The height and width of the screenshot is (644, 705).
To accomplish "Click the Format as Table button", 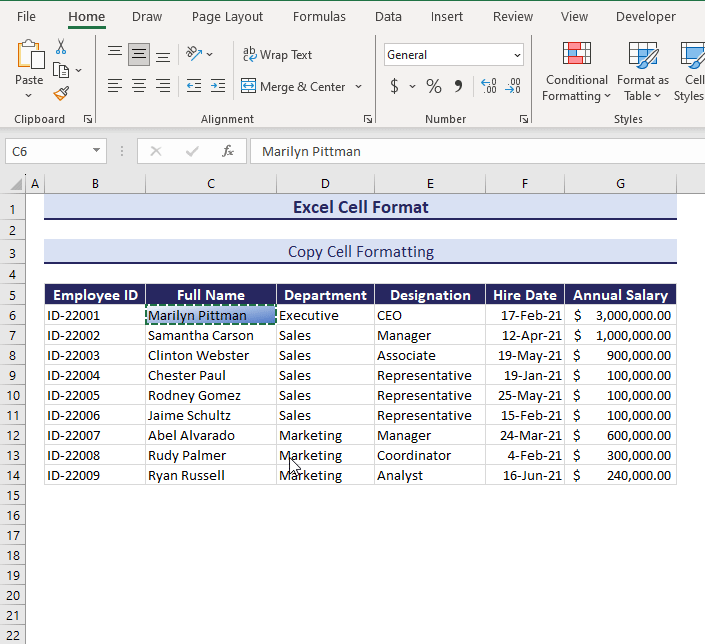I will 642,70.
